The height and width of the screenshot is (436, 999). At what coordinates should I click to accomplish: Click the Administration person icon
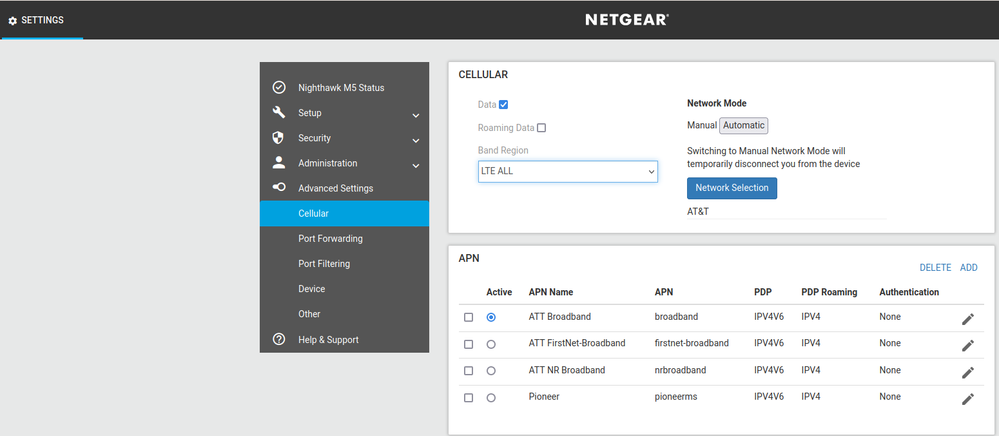[x=278, y=163]
